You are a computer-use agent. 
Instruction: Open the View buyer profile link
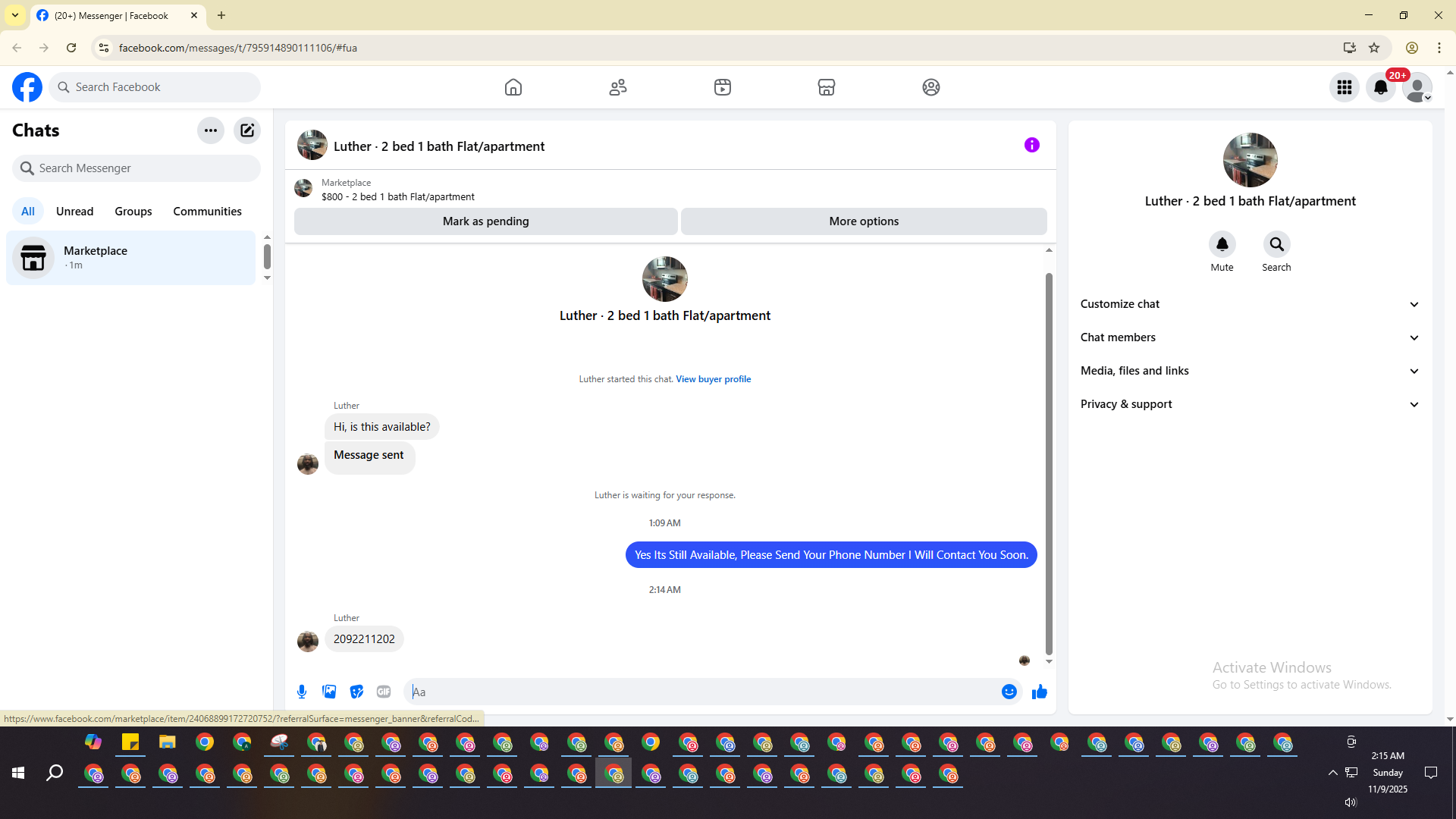click(x=713, y=379)
